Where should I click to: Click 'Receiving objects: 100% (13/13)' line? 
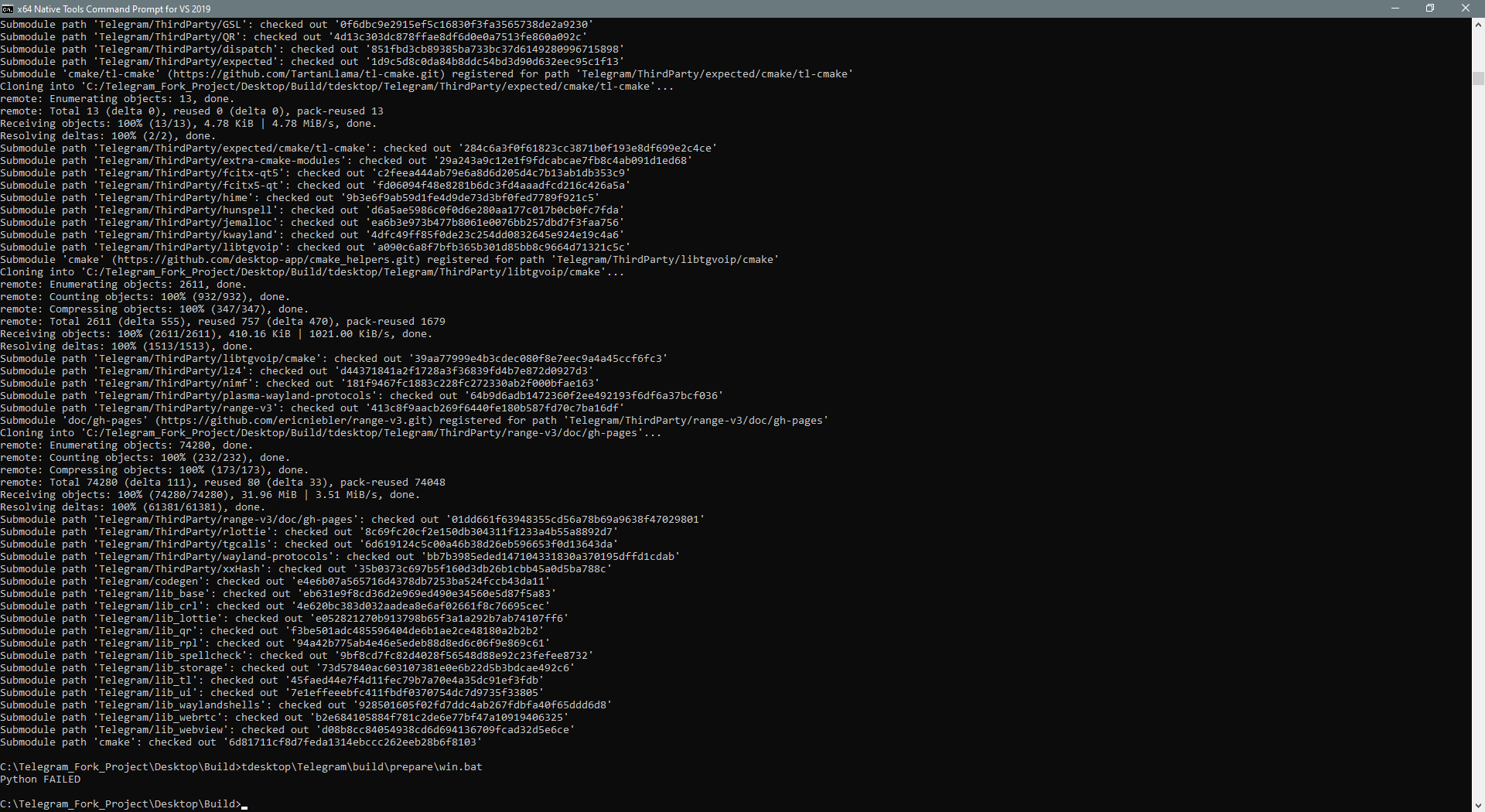pyautogui.click(x=189, y=124)
